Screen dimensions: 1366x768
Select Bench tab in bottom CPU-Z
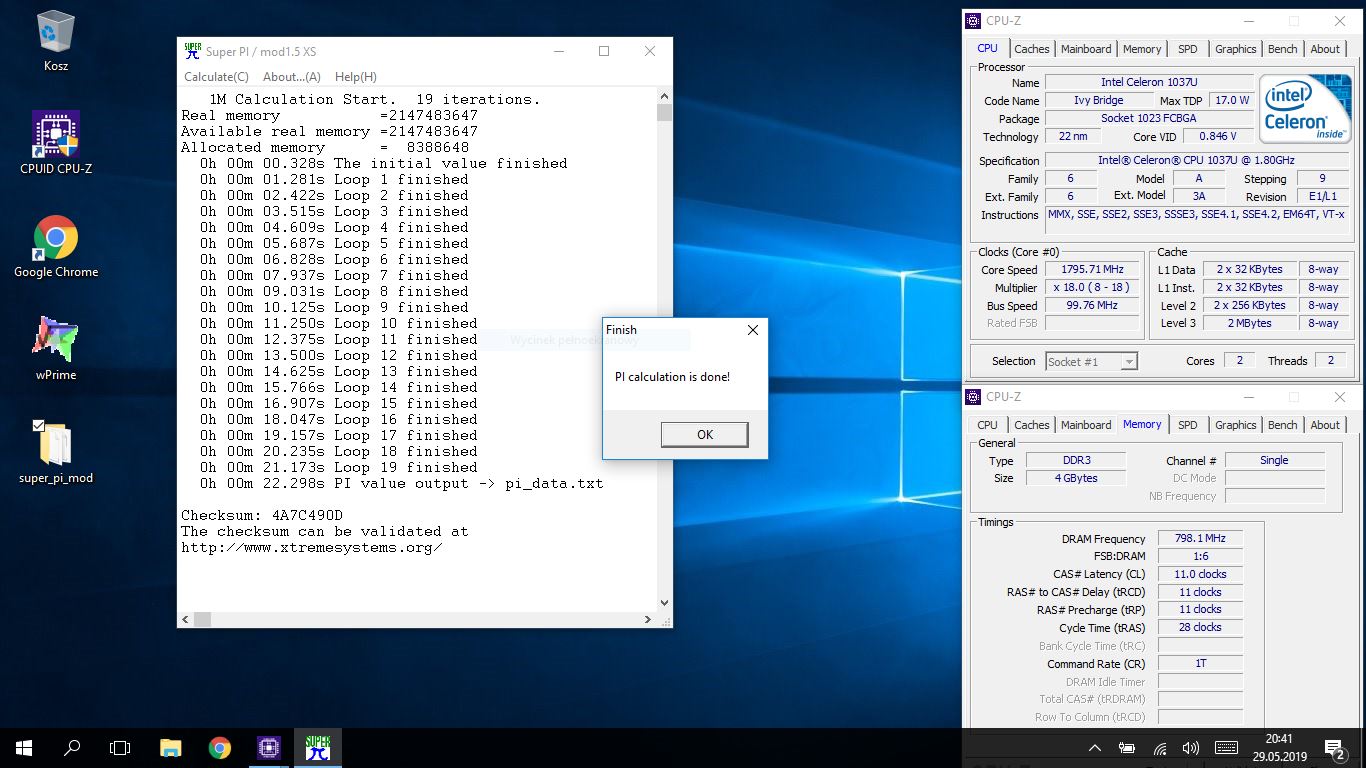(x=1282, y=425)
